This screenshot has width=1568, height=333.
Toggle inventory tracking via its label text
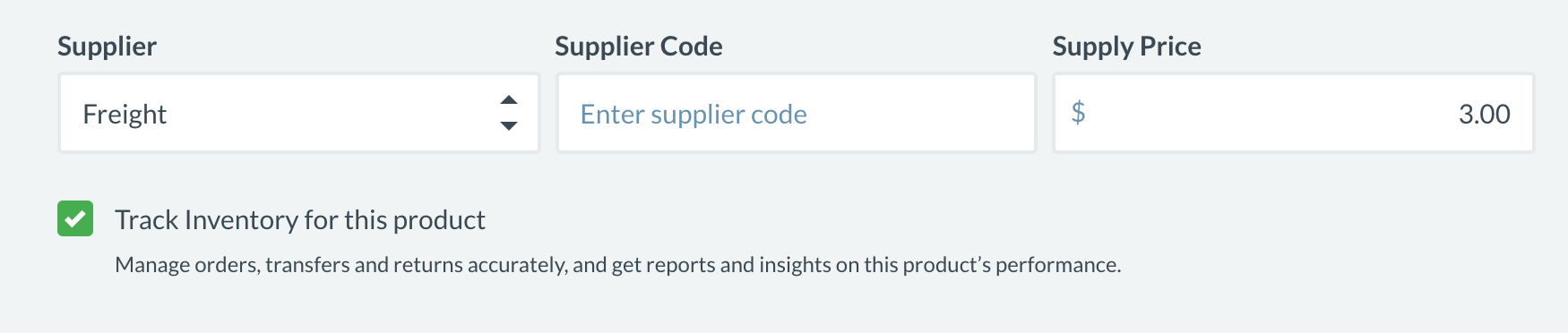[300, 220]
